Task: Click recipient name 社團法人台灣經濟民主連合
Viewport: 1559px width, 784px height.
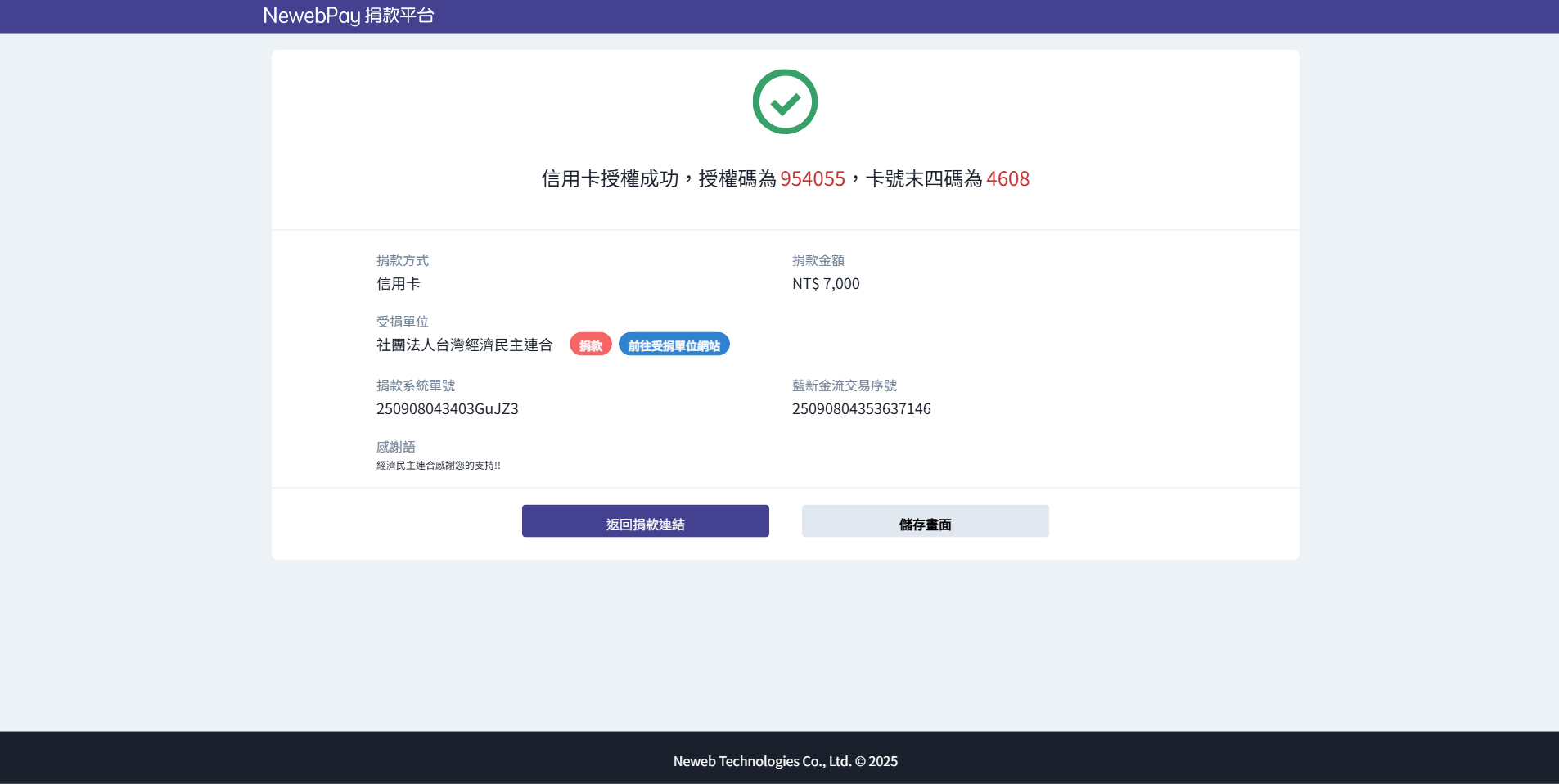Action: tap(464, 345)
